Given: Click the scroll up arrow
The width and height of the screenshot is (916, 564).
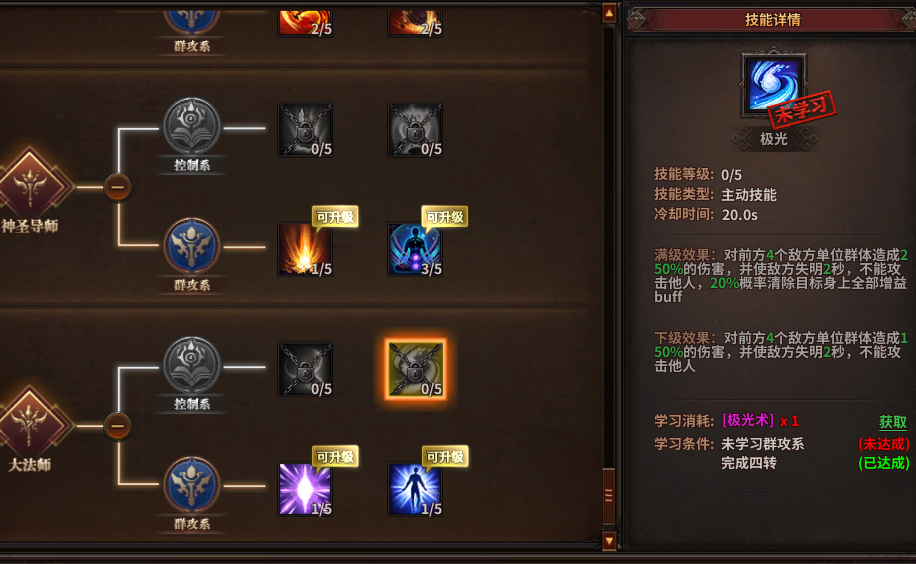Looking at the screenshot, I should click(x=609, y=13).
